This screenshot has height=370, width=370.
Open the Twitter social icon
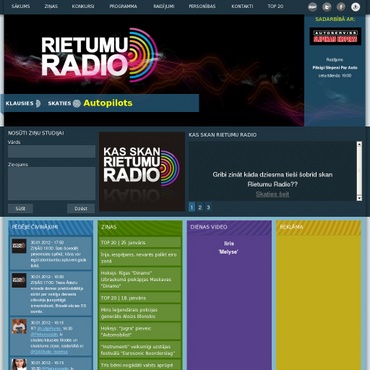327,7
